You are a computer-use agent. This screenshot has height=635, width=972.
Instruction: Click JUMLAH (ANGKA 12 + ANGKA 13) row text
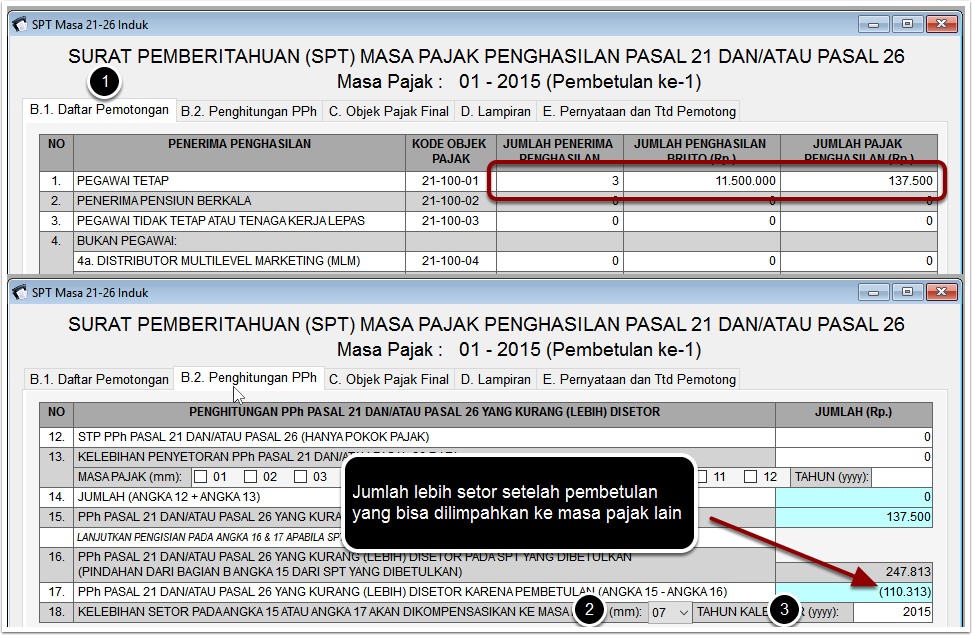pos(169,497)
